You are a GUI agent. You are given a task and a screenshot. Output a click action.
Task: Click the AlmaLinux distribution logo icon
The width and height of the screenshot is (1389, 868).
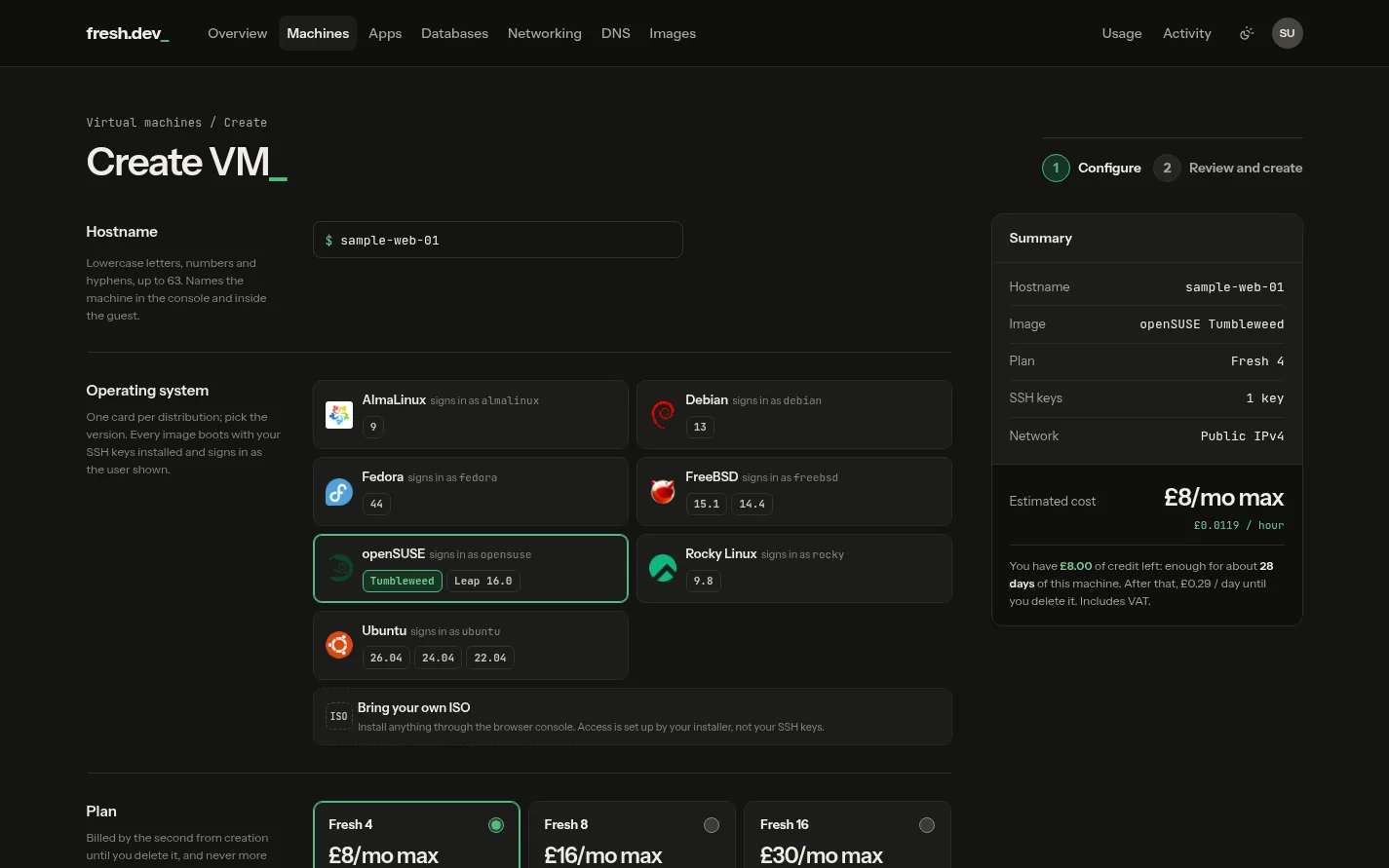339,415
